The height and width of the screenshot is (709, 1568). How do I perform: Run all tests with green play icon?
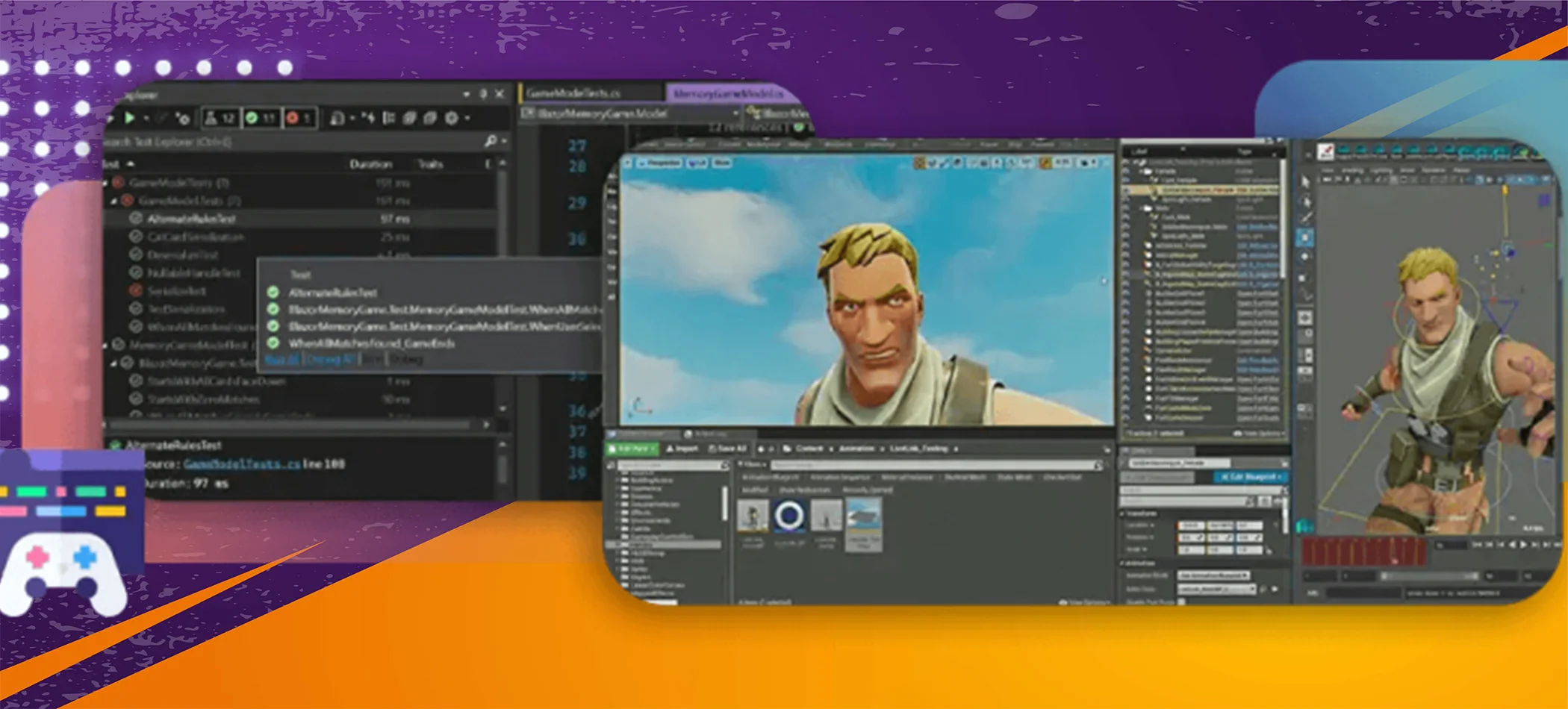click(x=130, y=118)
